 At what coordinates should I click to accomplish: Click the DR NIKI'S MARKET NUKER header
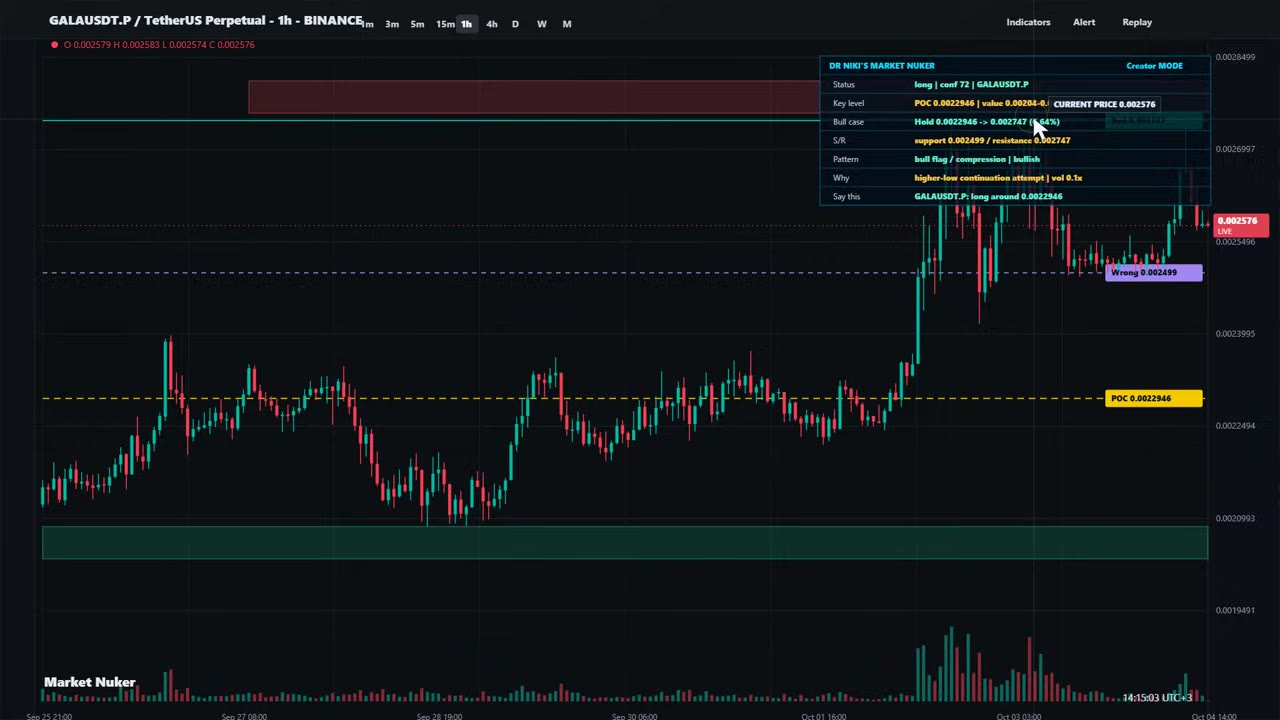(x=881, y=66)
